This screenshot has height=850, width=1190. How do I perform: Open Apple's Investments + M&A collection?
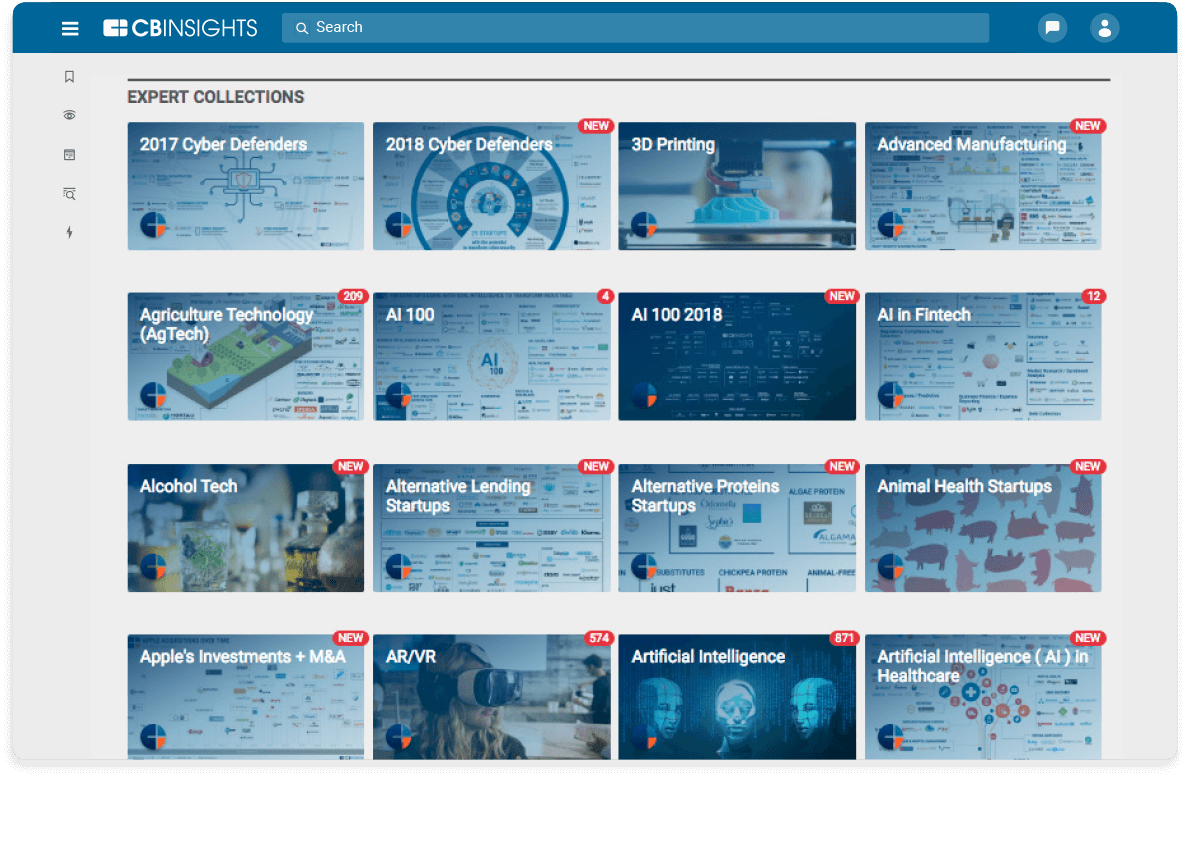245,697
